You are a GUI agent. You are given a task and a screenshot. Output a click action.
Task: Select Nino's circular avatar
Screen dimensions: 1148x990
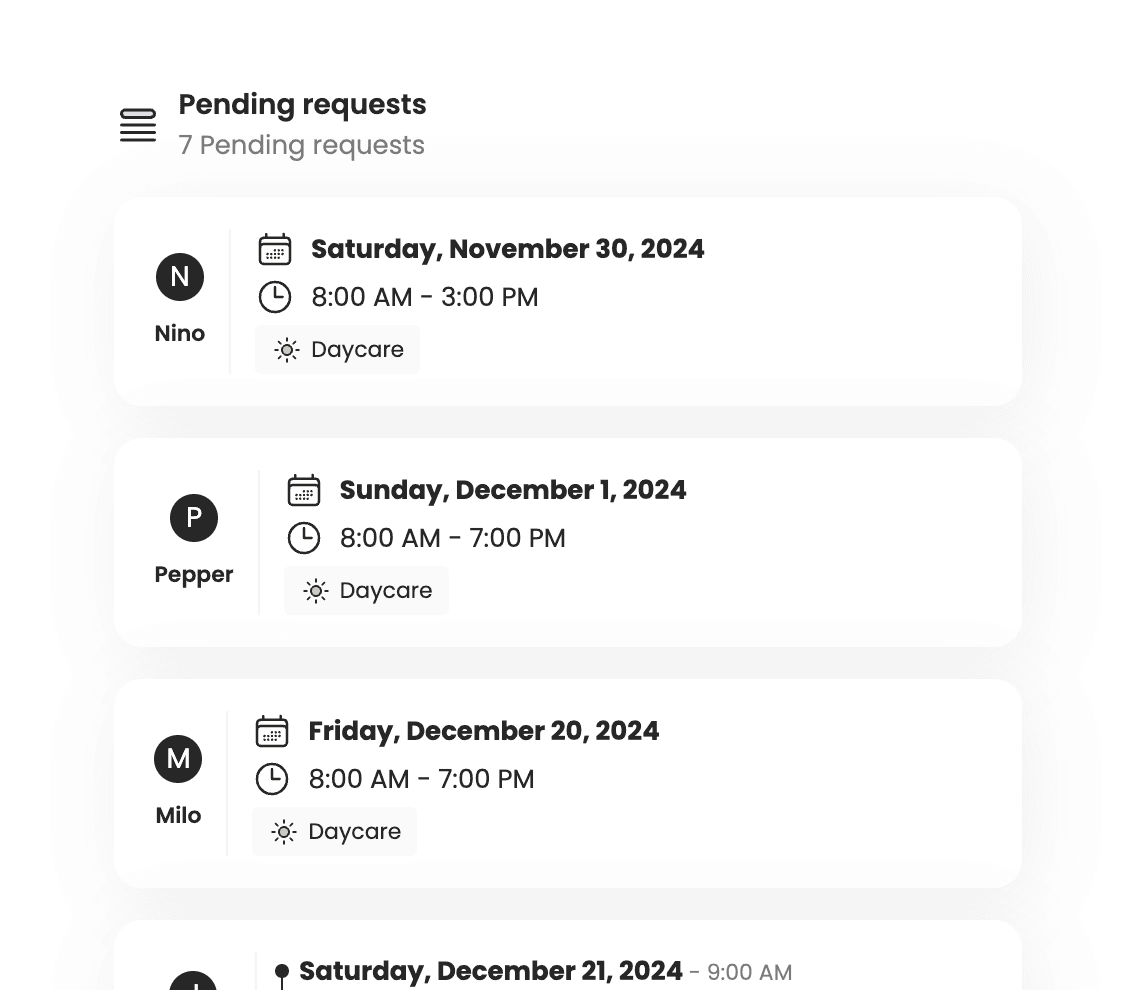[179, 277]
